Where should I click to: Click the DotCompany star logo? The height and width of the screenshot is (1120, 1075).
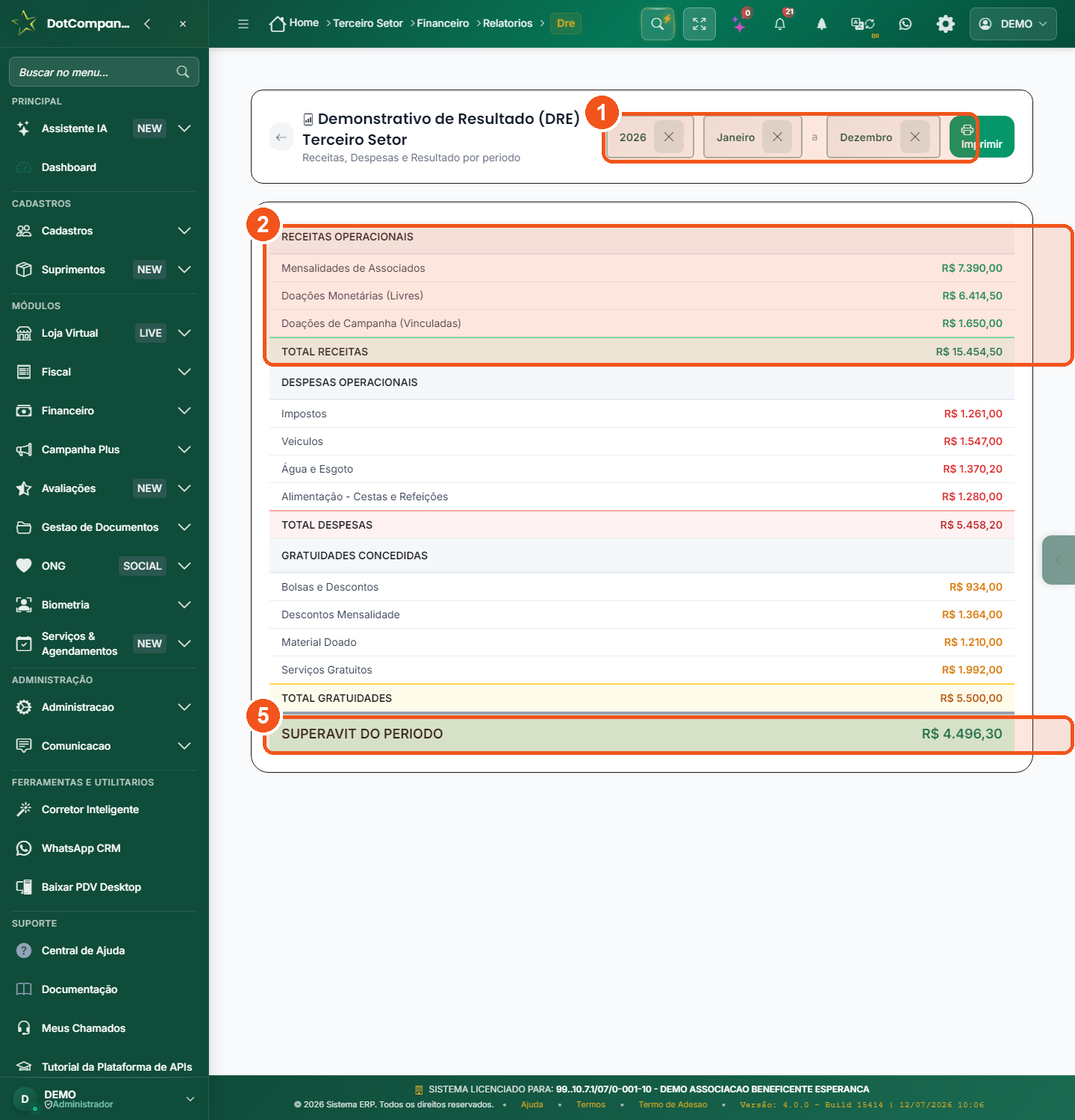[24, 23]
